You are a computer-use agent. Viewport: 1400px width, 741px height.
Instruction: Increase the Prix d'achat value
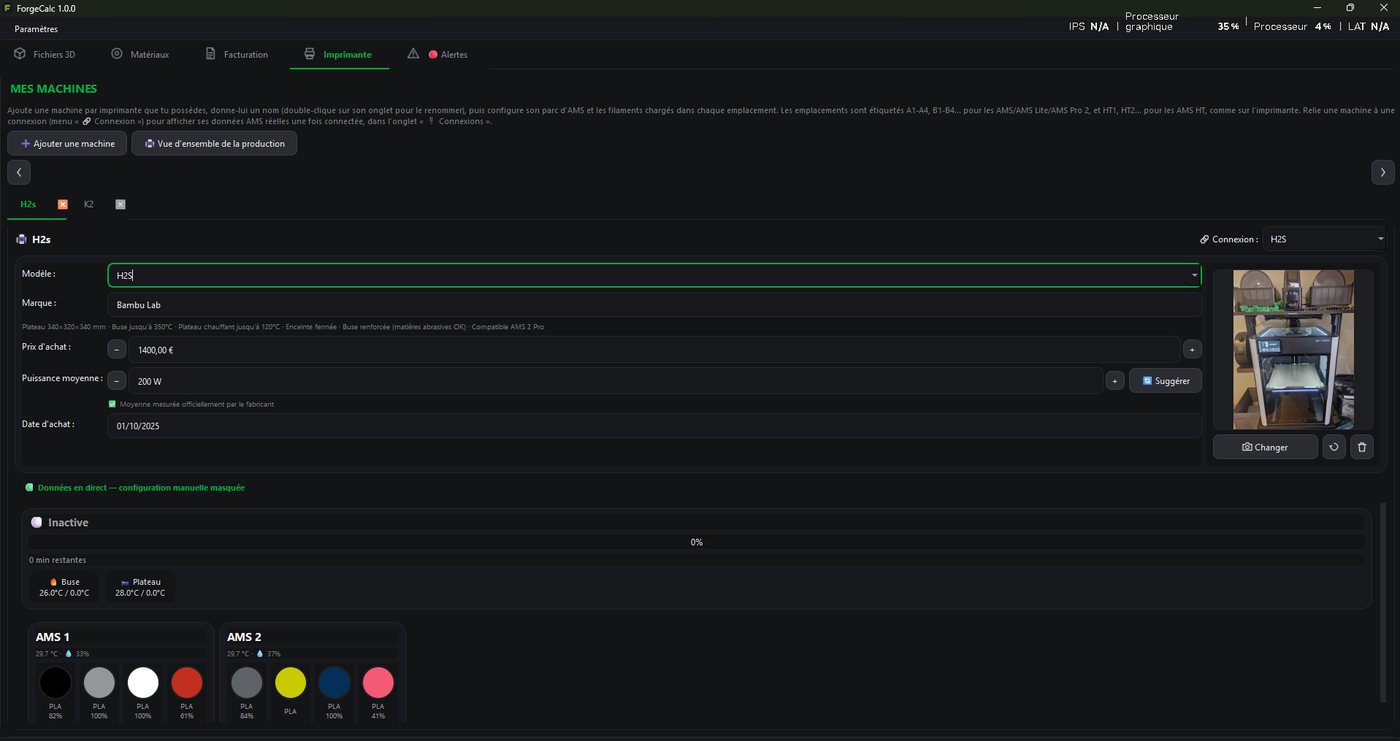tap(1192, 350)
